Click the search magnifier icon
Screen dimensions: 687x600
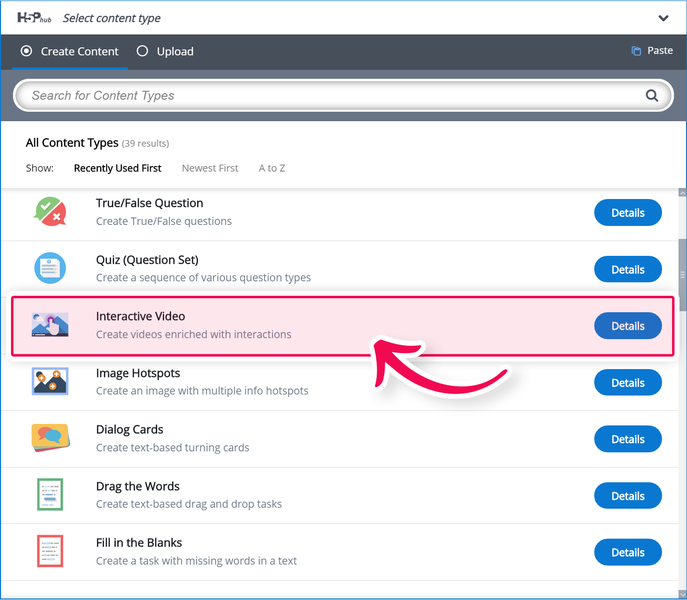(652, 96)
